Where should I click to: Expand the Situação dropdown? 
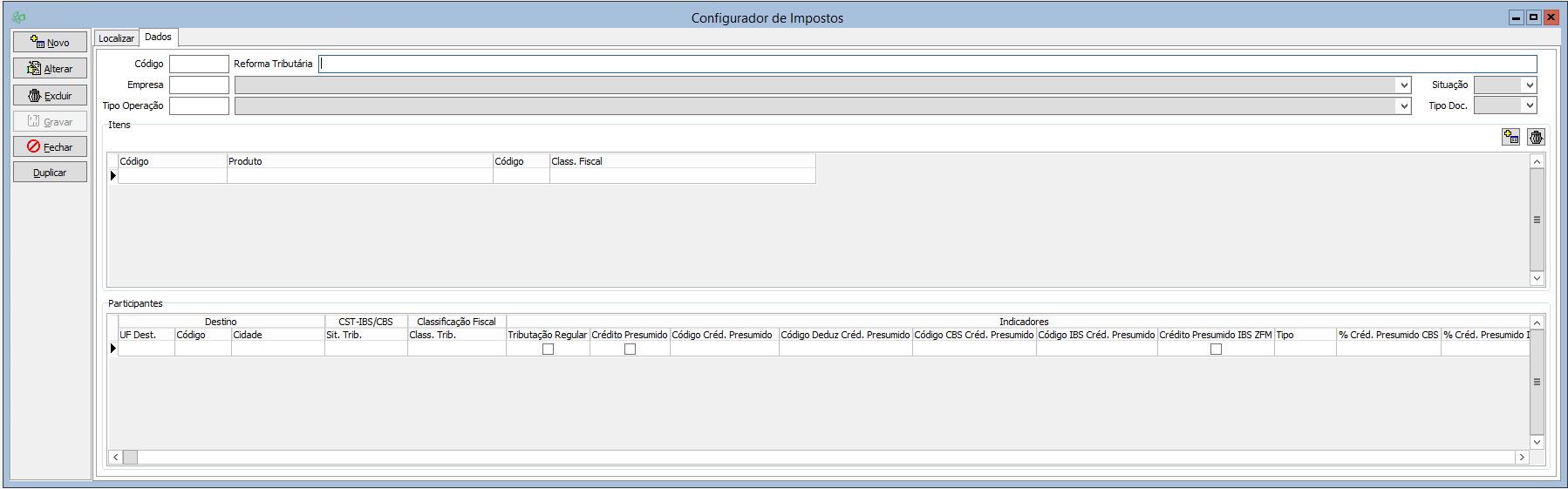[x=1529, y=85]
